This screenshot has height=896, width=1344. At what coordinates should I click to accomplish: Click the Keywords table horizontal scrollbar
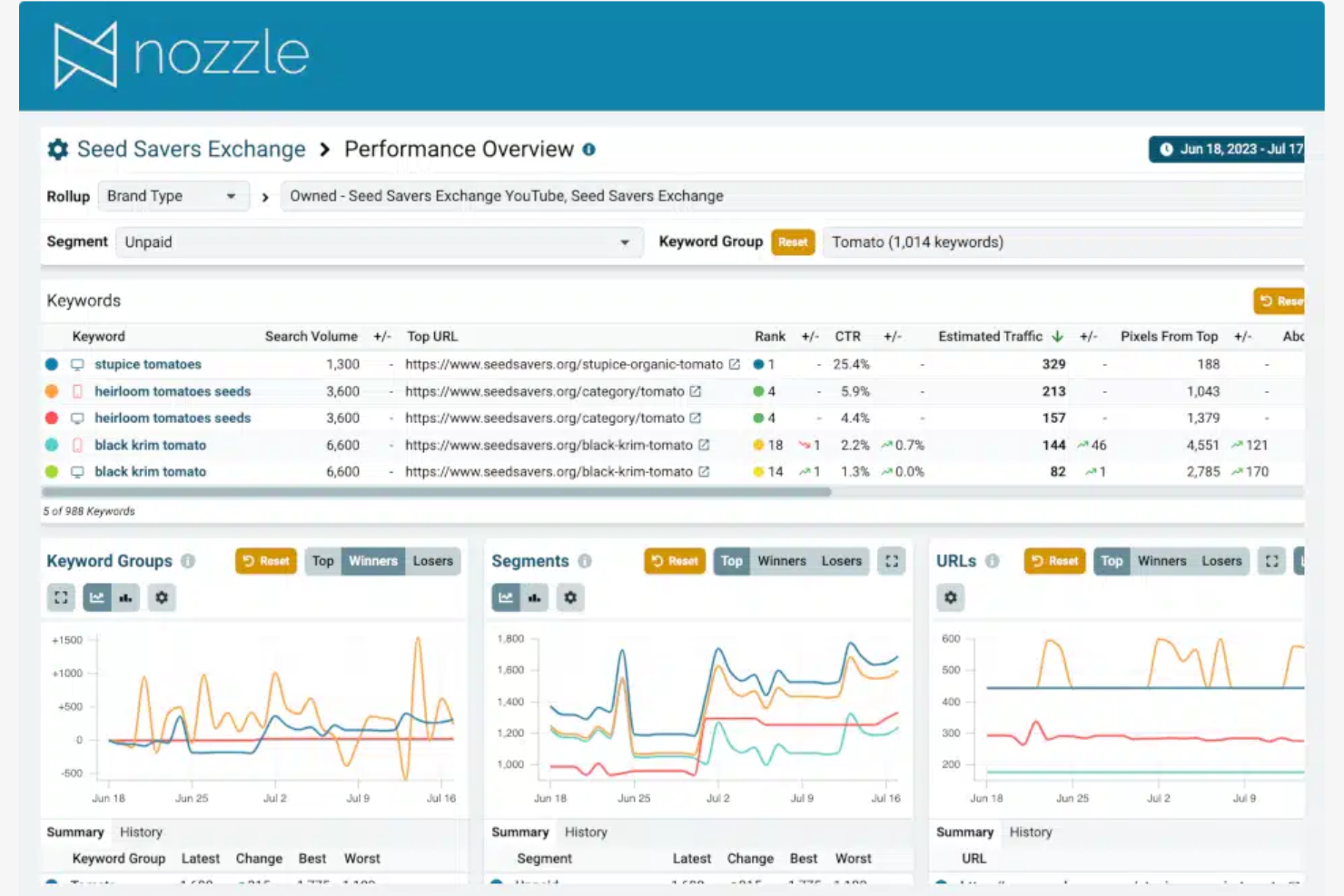[x=437, y=492]
